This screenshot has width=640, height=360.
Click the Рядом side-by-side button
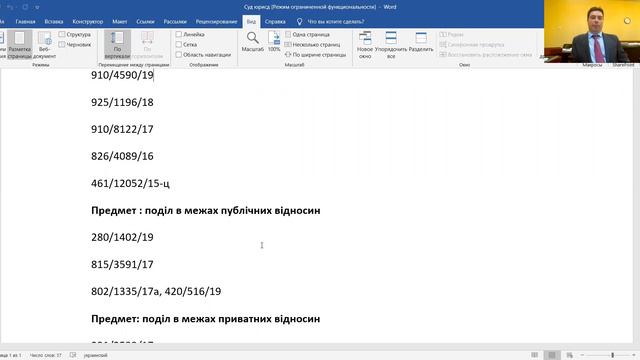tap(451, 35)
